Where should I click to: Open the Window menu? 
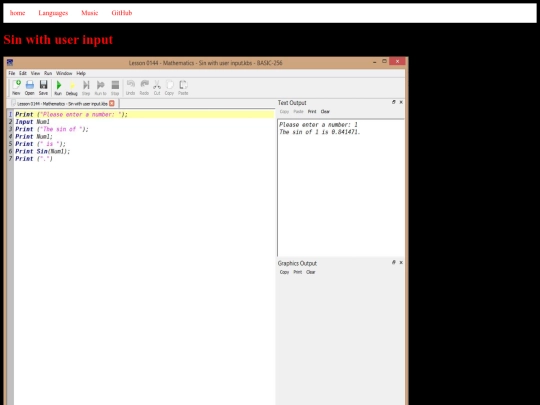(x=64, y=73)
